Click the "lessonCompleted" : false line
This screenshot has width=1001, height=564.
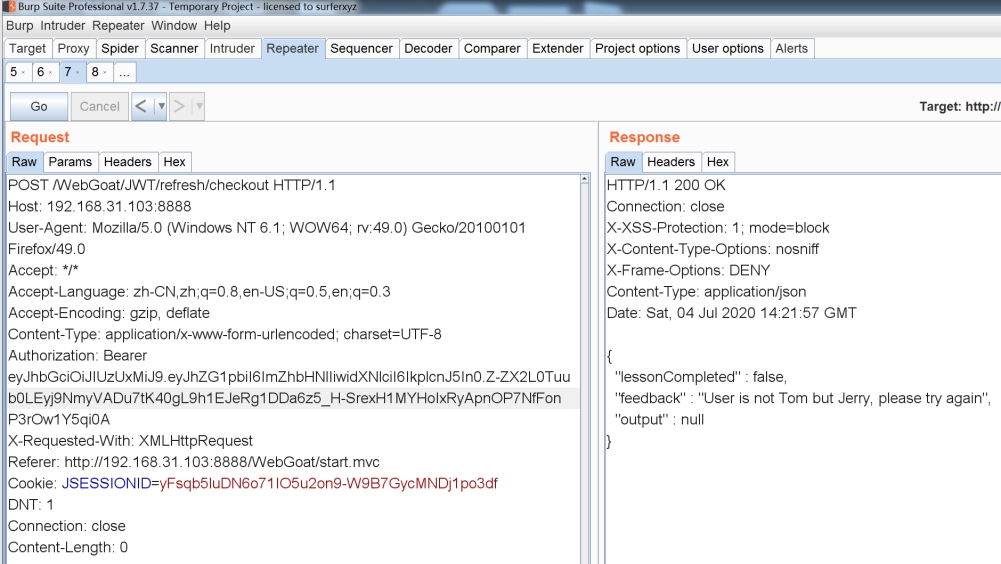[x=700, y=377]
